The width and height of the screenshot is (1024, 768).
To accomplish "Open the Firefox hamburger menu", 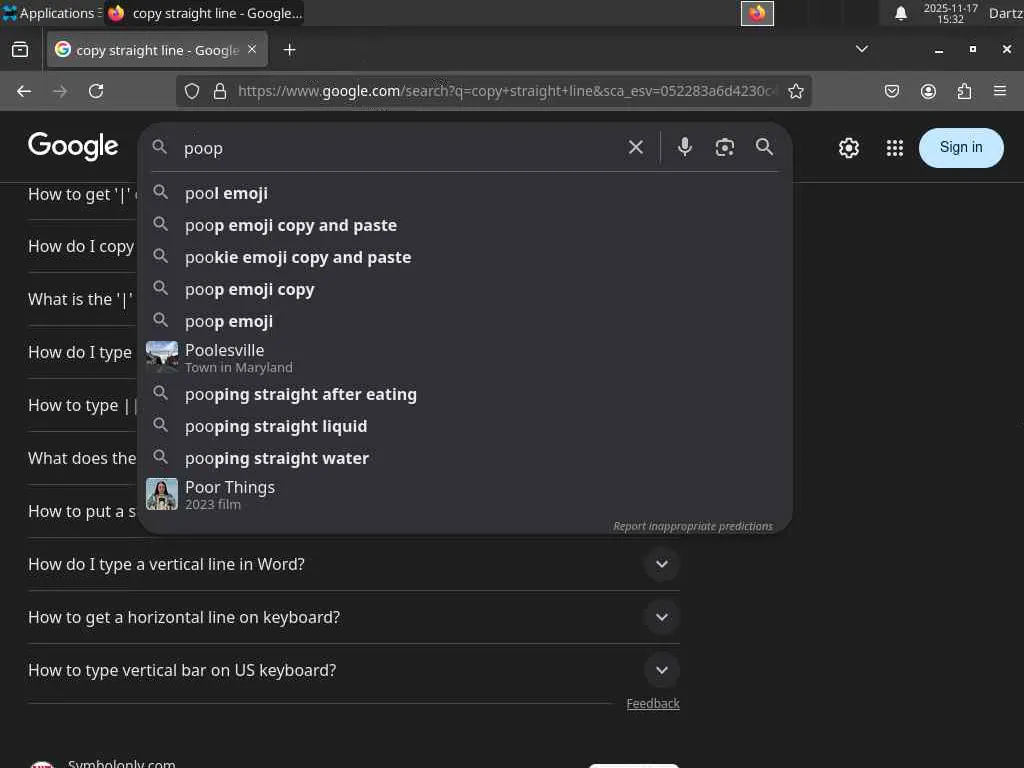I will coord(1000,91).
